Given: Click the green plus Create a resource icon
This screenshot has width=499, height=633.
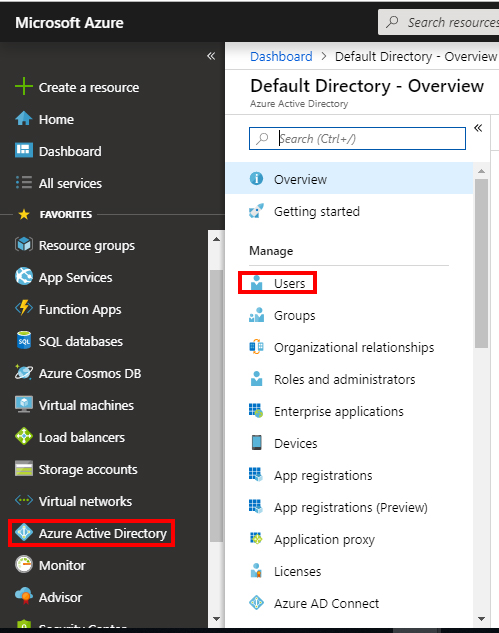Looking at the screenshot, I should tap(24, 86).
